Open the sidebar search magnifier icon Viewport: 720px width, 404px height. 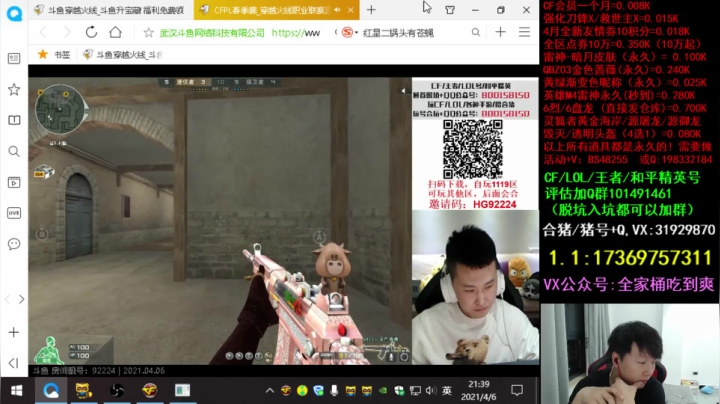[x=14, y=151]
